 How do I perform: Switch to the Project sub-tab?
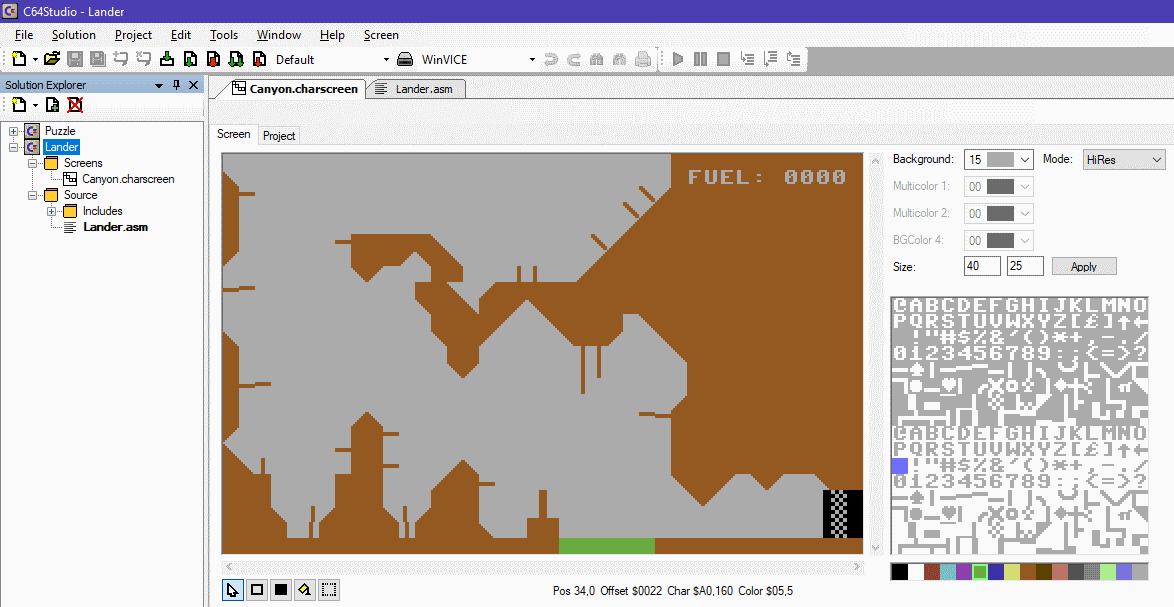pyautogui.click(x=279, y=135)
